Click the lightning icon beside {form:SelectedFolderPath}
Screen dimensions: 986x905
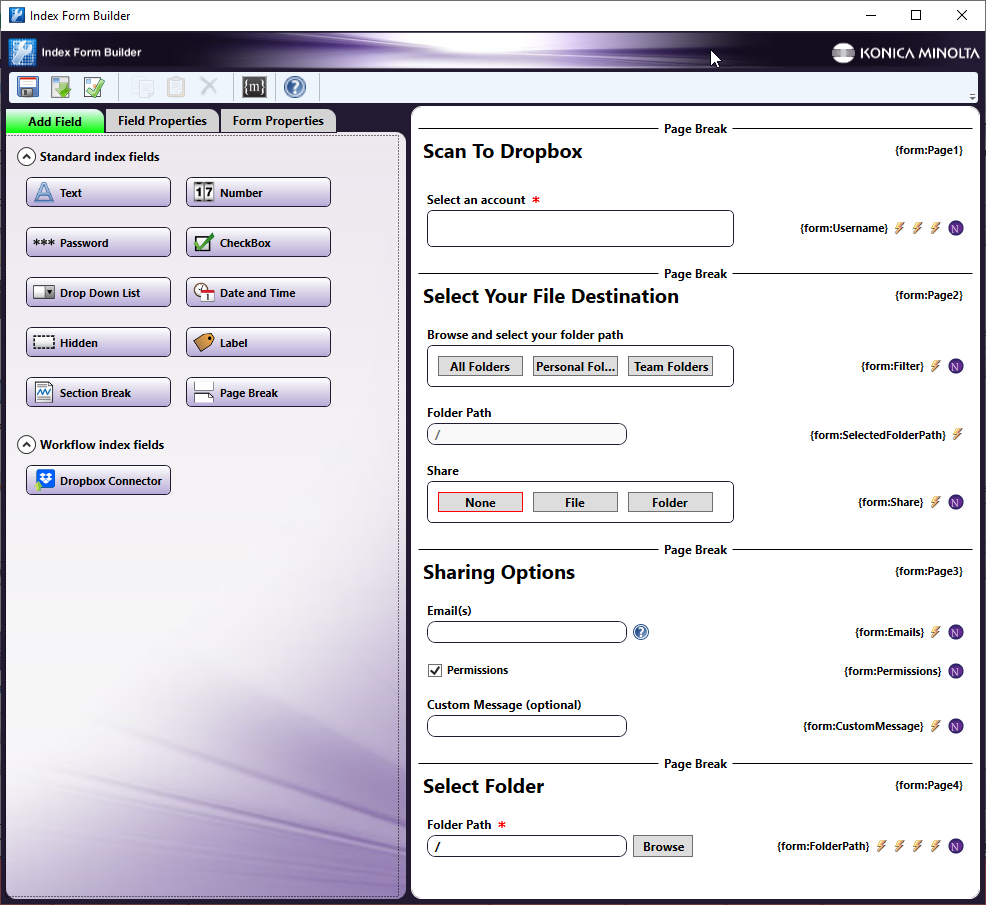[957, 434]
